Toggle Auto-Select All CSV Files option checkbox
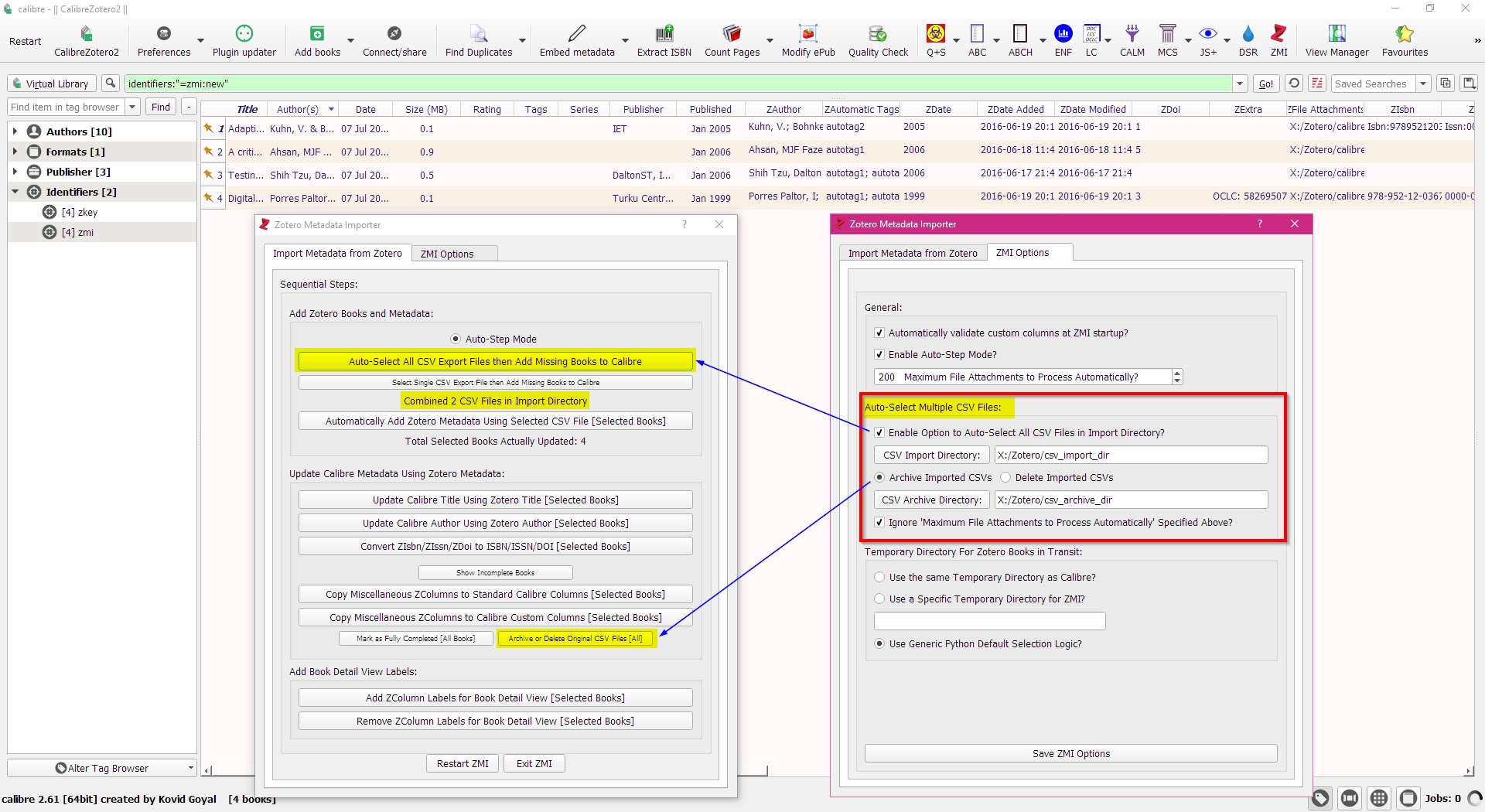The image size is (1485, 812). click(x=879, y=433)
